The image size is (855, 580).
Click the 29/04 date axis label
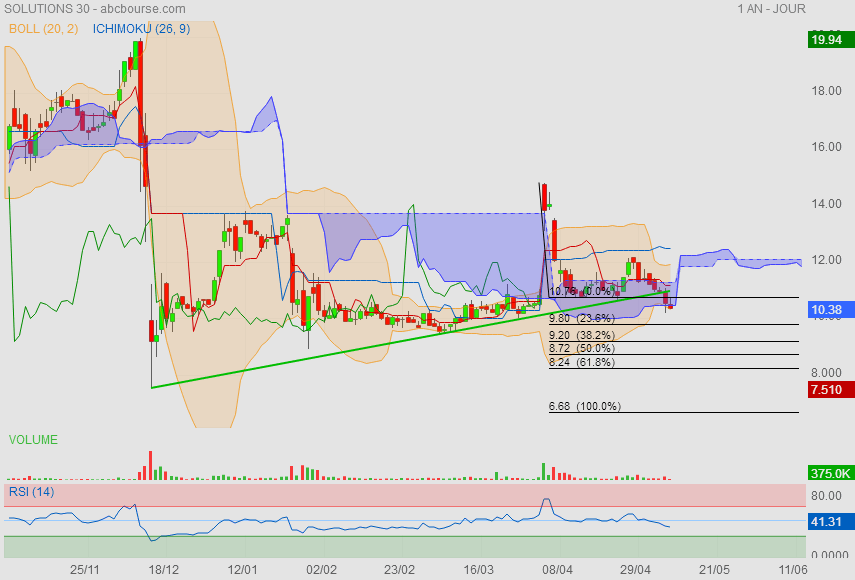(635, 570)
